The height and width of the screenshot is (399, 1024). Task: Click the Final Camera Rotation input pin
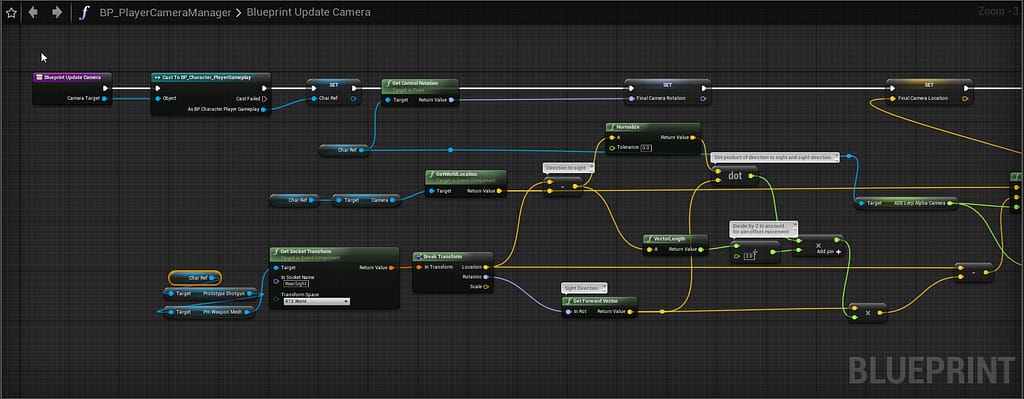631,99
